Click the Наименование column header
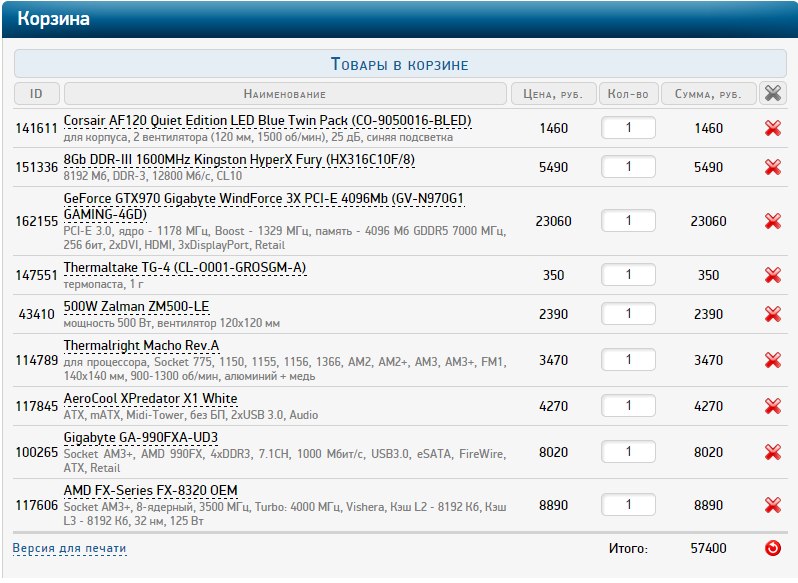The image size is (798, 583). pos(285,94)
